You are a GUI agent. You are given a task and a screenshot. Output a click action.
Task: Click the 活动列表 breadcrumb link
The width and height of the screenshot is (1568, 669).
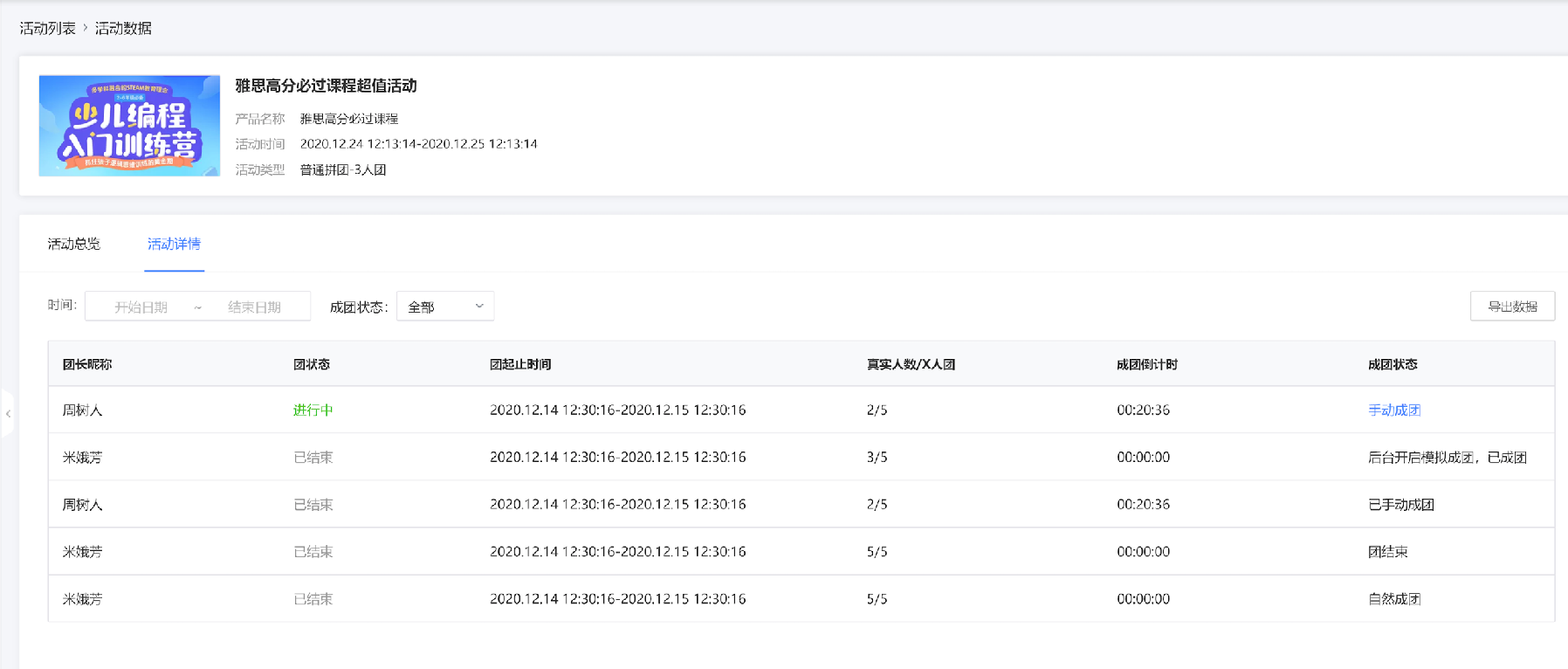click(48, 28)
